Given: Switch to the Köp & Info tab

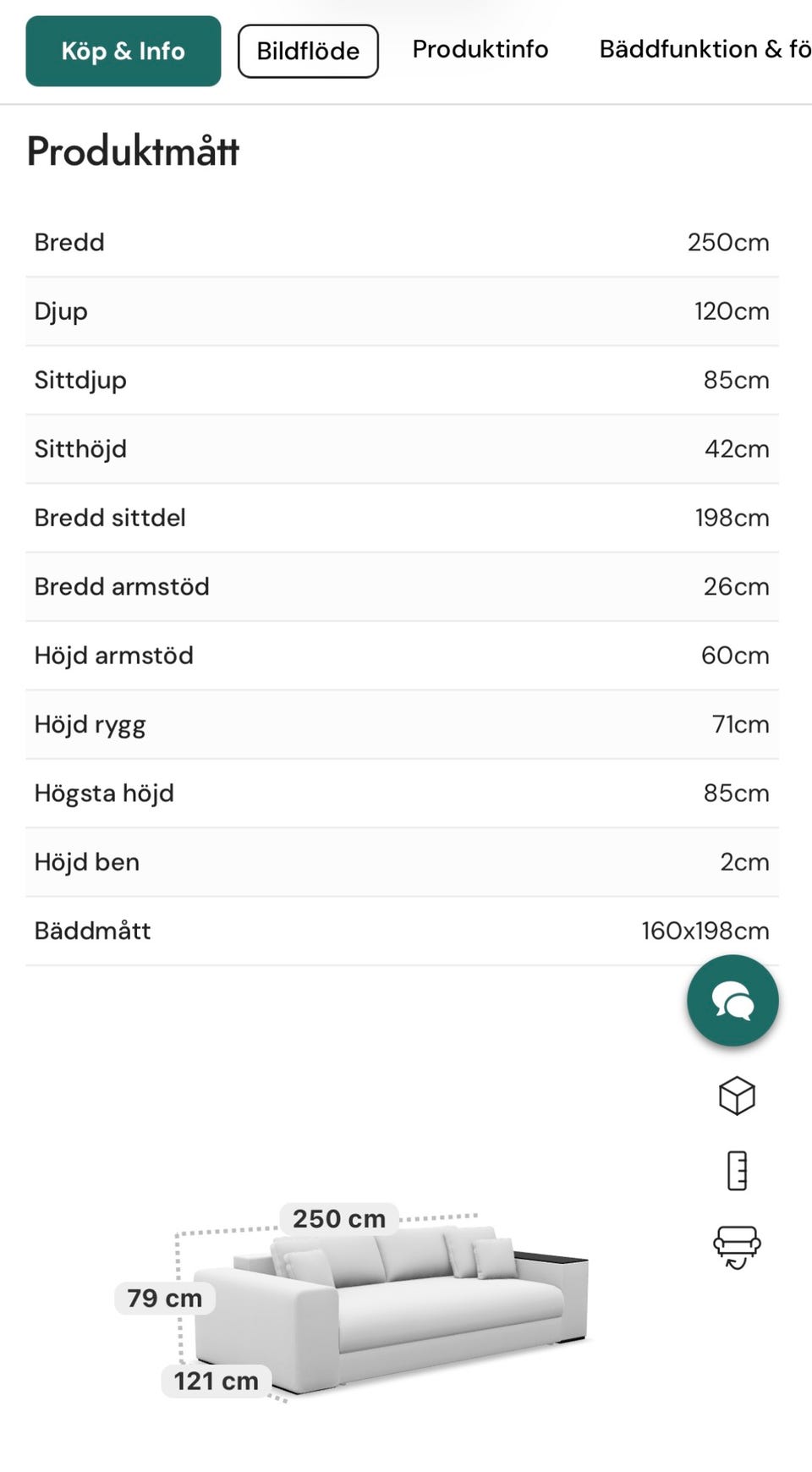Looking at the screenshot, I should pyautogui.click(x=123, y=51).
